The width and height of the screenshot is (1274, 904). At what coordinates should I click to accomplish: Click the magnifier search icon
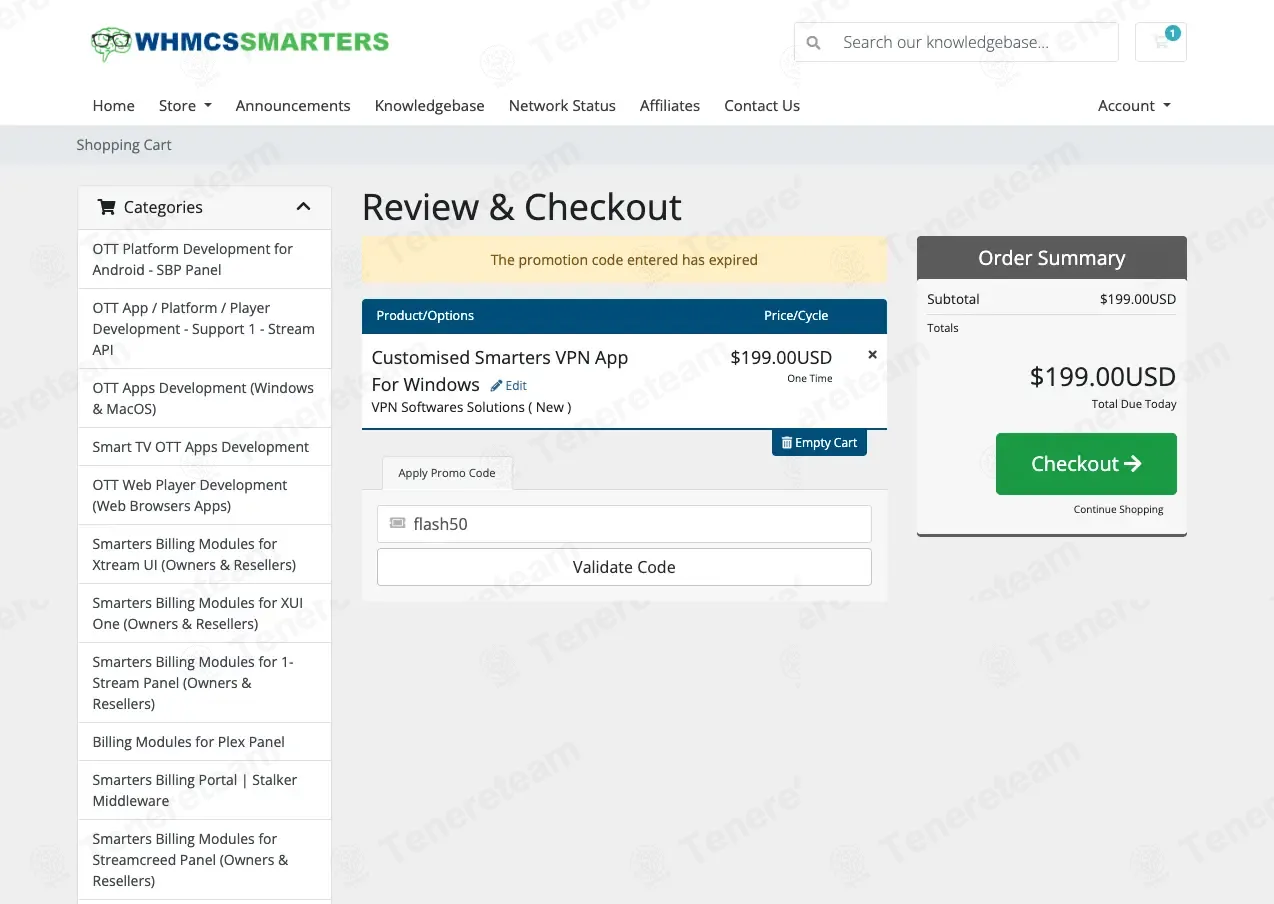click(x=814, y=43)
